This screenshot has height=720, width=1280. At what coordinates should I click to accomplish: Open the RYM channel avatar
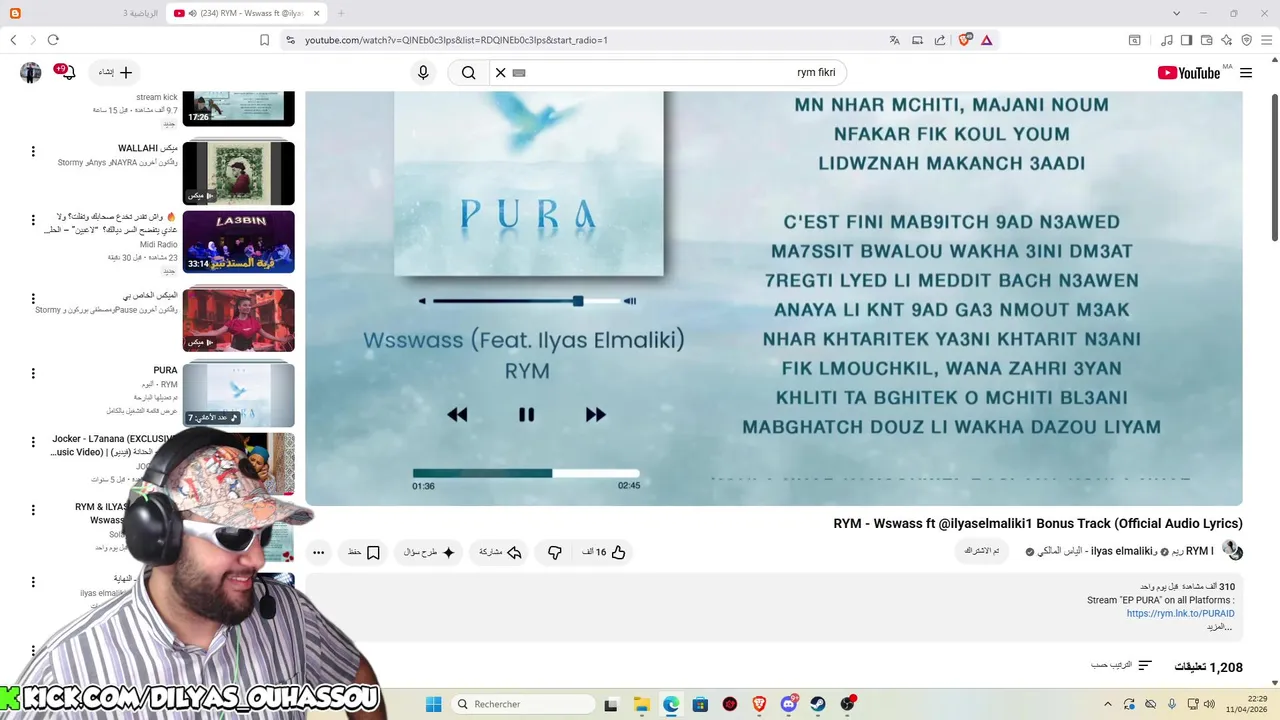click(1232, 551)
